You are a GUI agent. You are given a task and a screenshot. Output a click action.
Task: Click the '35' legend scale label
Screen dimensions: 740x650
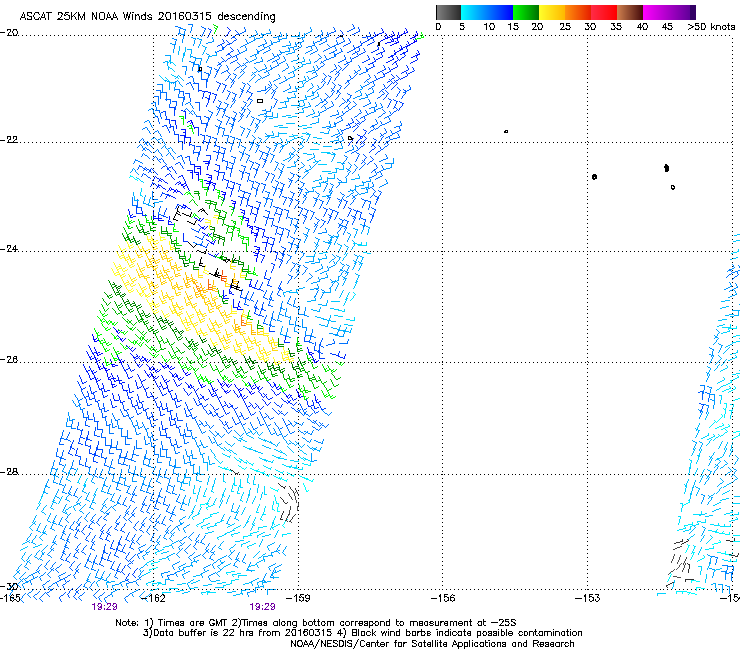[616, 27]
